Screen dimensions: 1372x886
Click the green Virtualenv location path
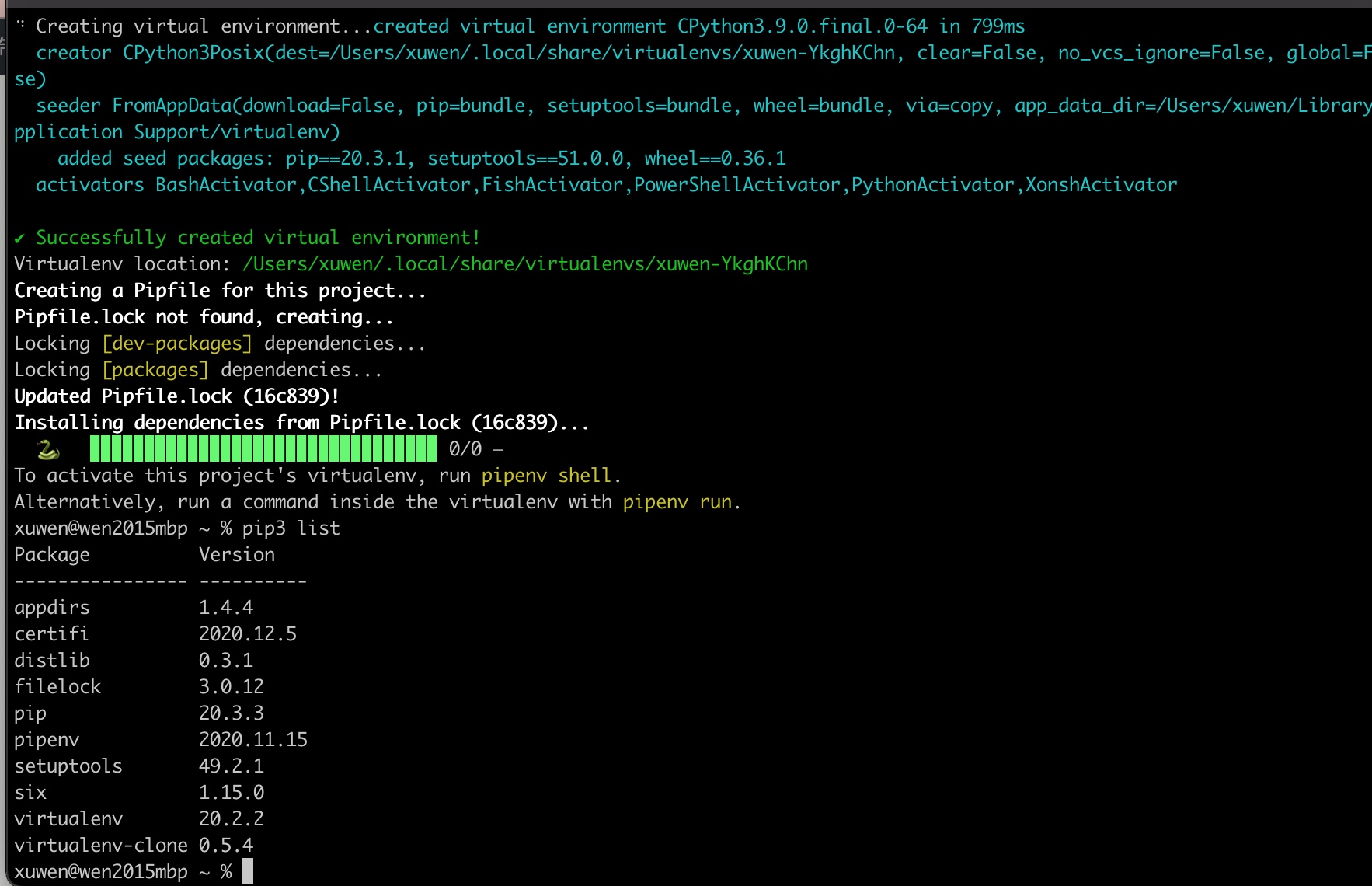coord(524,264)
